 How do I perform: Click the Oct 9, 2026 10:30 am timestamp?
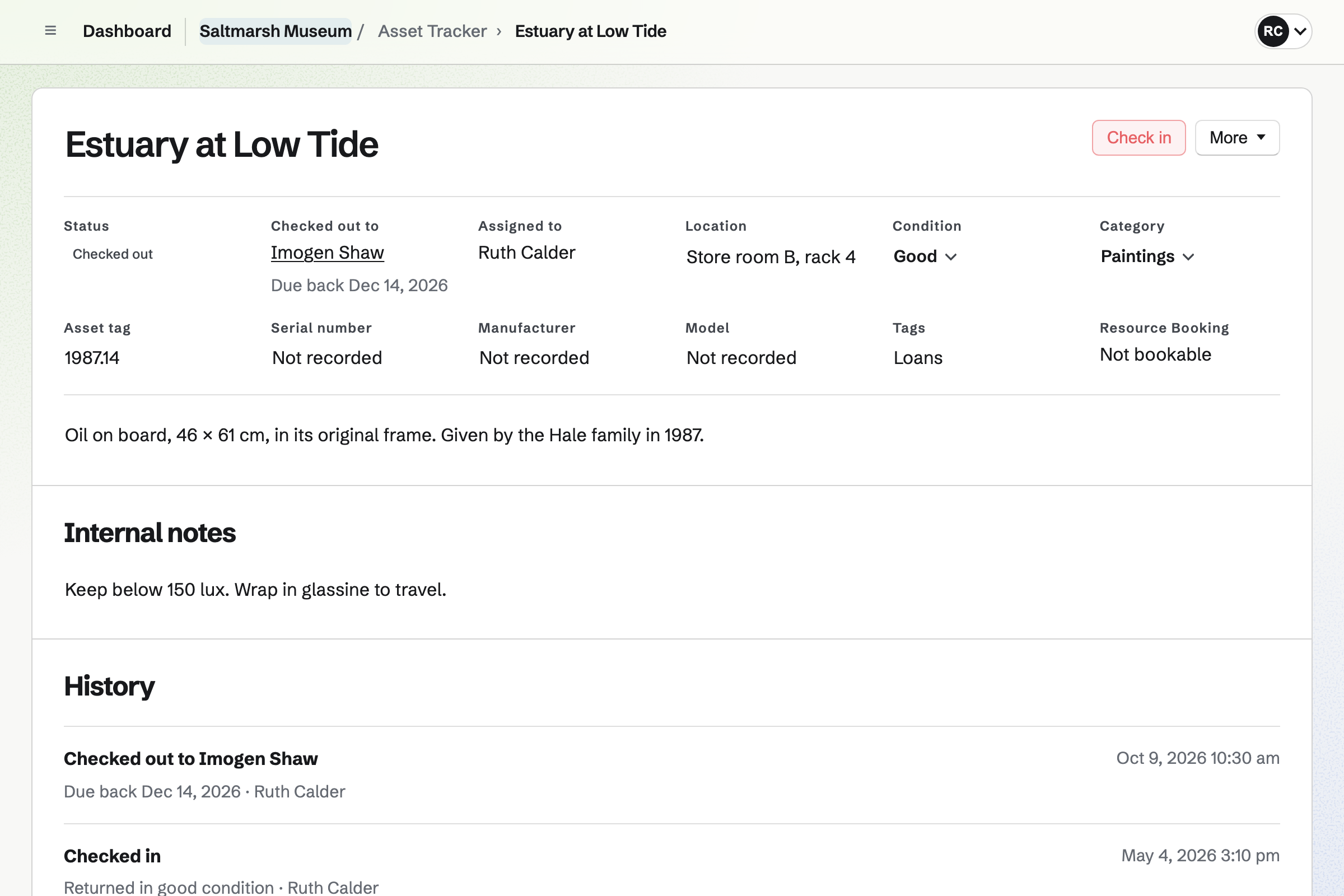coord(1198,758)
